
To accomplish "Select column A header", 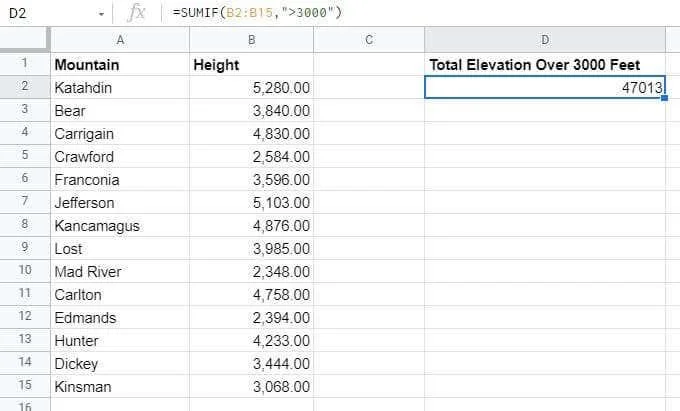I will pos(120,40).
